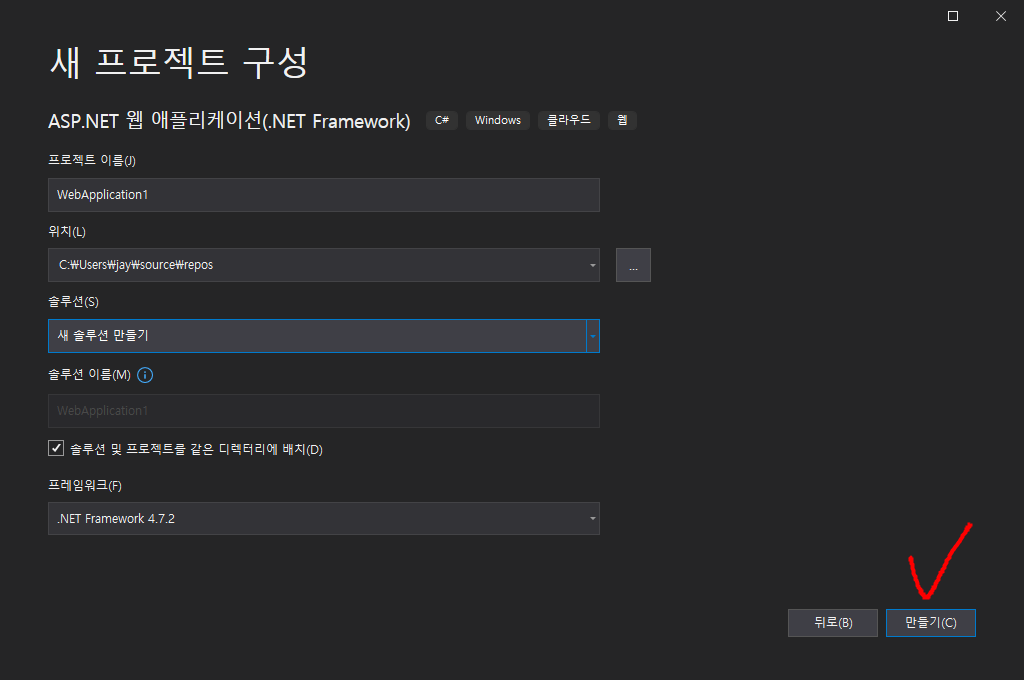Click the 클라우드 tag label
The image size is (1024, 680).
point(569,120)
